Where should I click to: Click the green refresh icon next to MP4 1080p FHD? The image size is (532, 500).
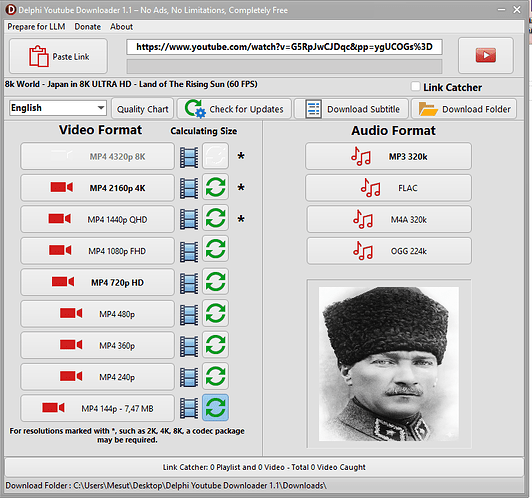pos(215,249)
